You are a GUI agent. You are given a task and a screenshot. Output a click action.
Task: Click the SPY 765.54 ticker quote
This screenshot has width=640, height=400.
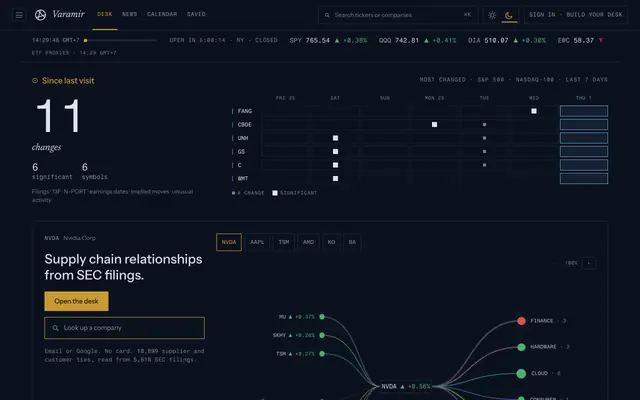click(328, 40)
